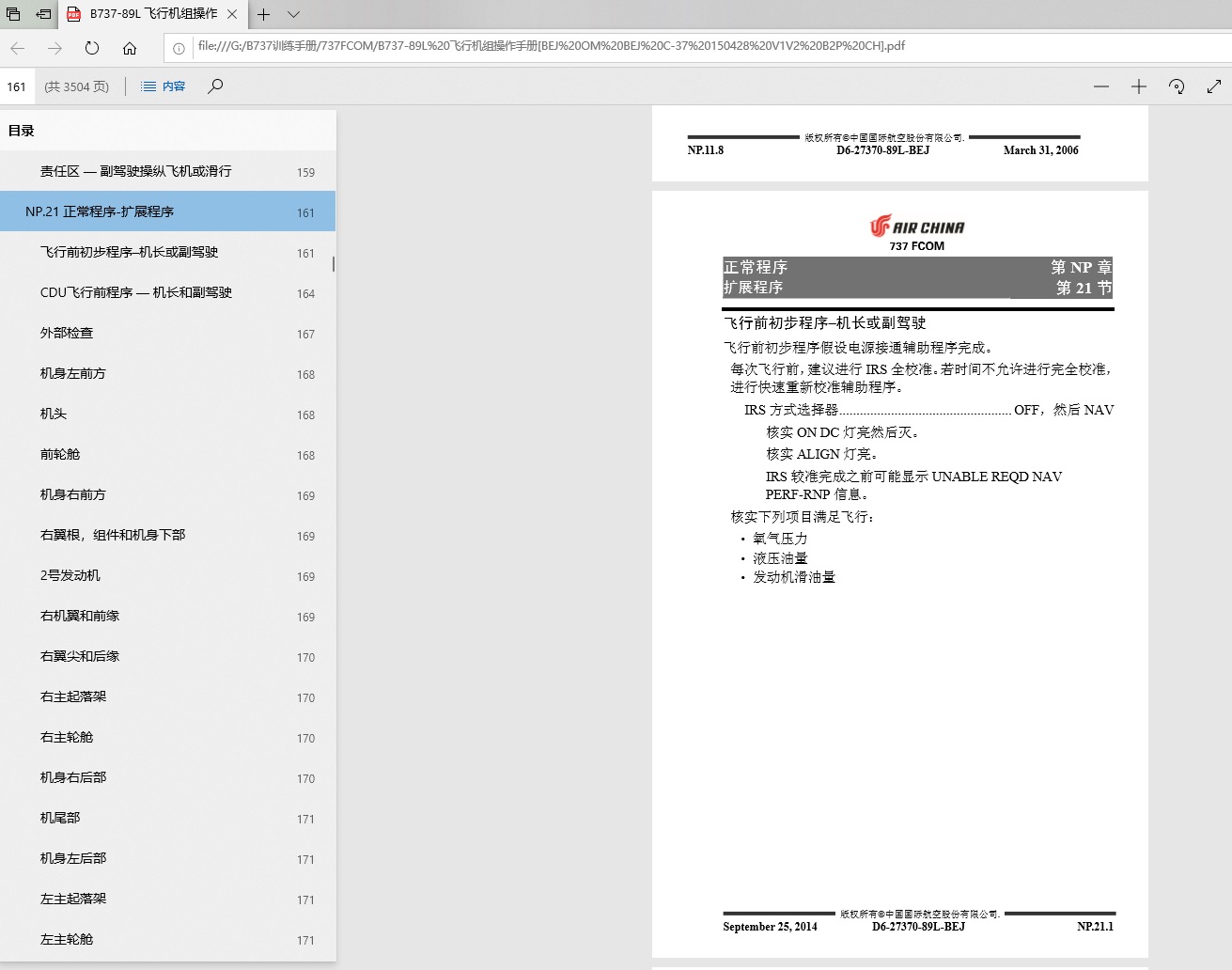Zoom out of the PDF page
Viewport: 1232px width, 970px height.
coord(1100,86)
